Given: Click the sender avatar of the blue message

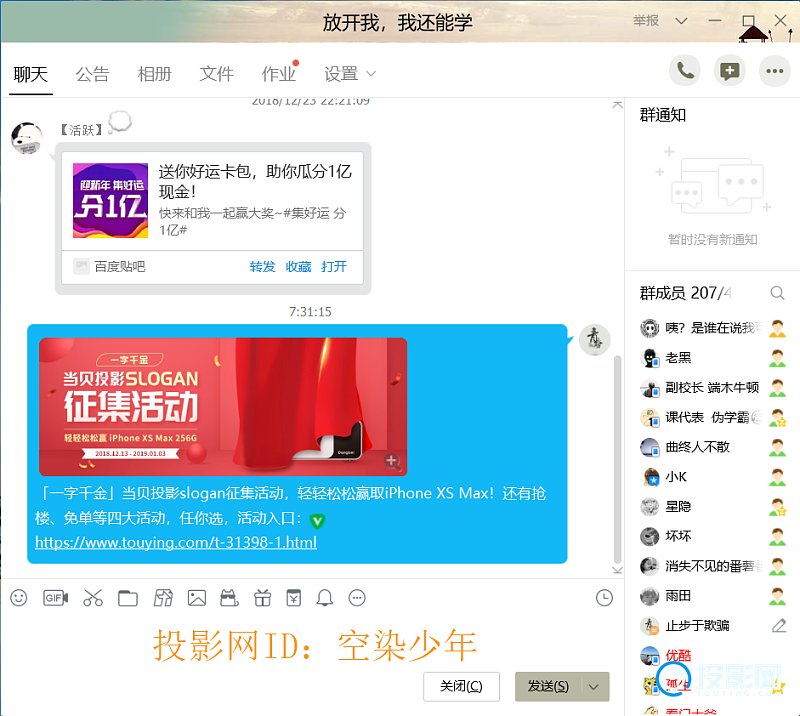Looking at the screenshot, I should tap(594, 339).
